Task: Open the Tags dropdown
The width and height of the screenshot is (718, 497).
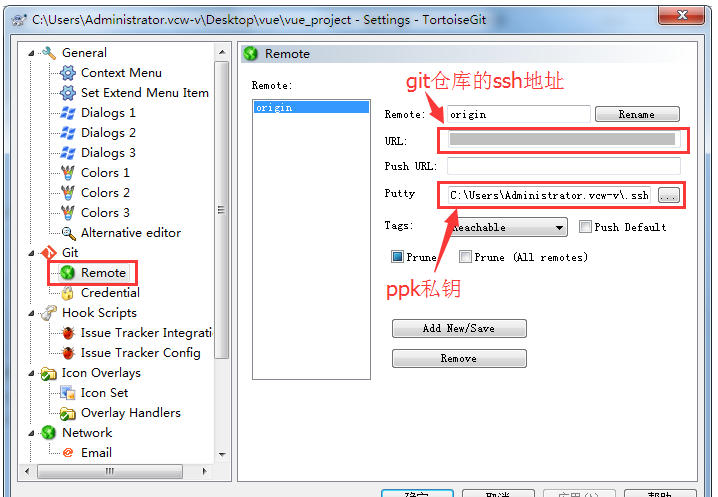Action: click(x=507, y=227)
